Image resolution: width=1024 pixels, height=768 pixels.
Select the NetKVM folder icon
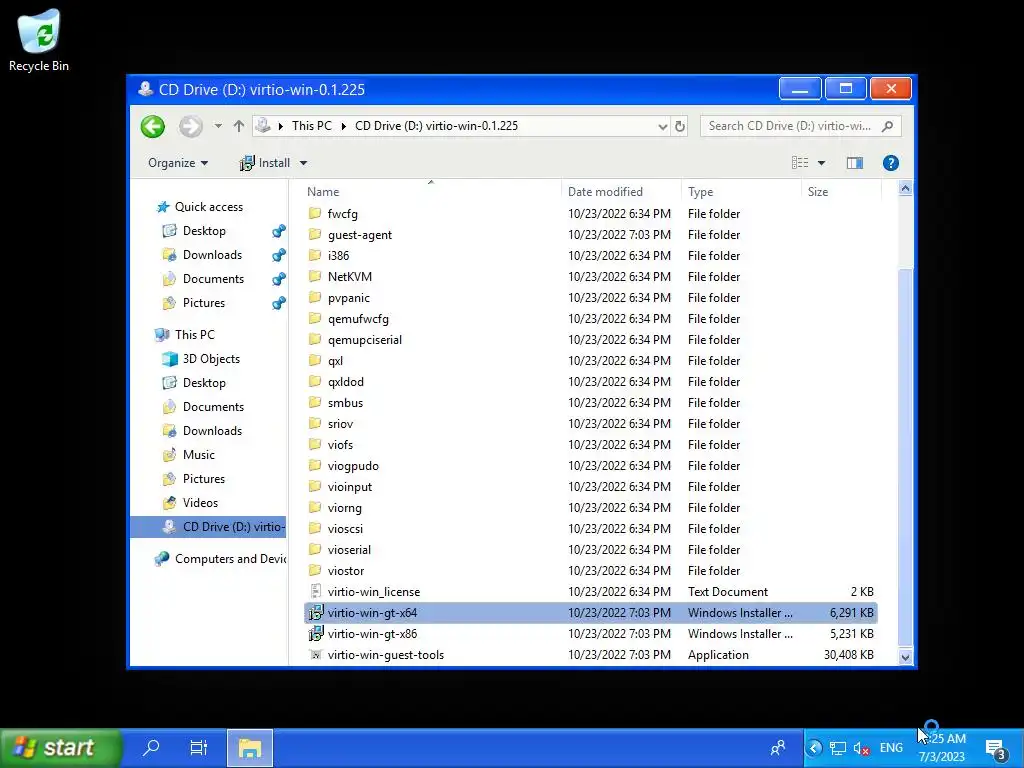tap(315, 276)
